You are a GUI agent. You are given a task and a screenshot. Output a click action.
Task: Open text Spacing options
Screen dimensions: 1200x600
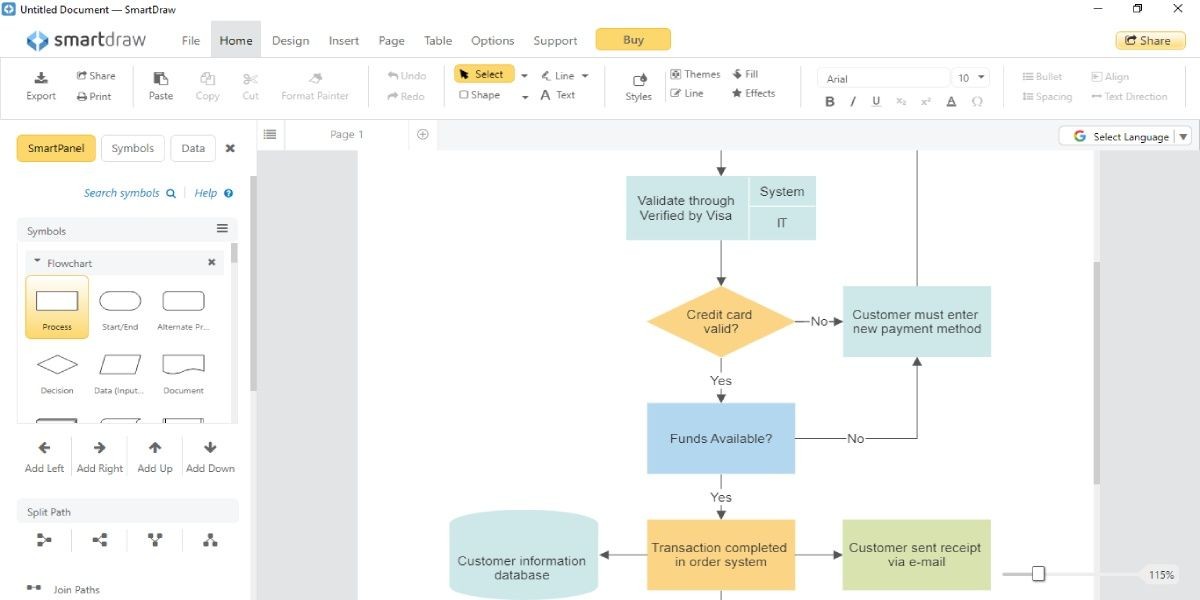coord(1047,97)
